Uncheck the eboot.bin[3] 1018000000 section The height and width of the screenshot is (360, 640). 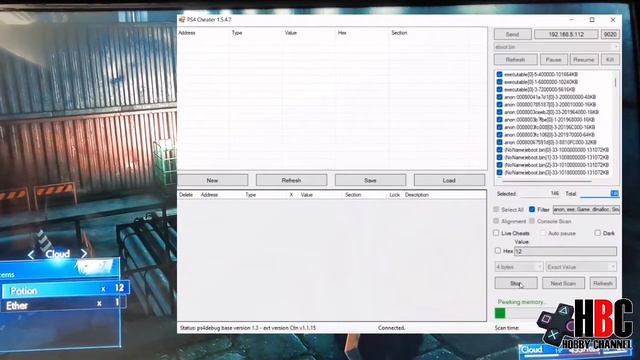(499, 173)
